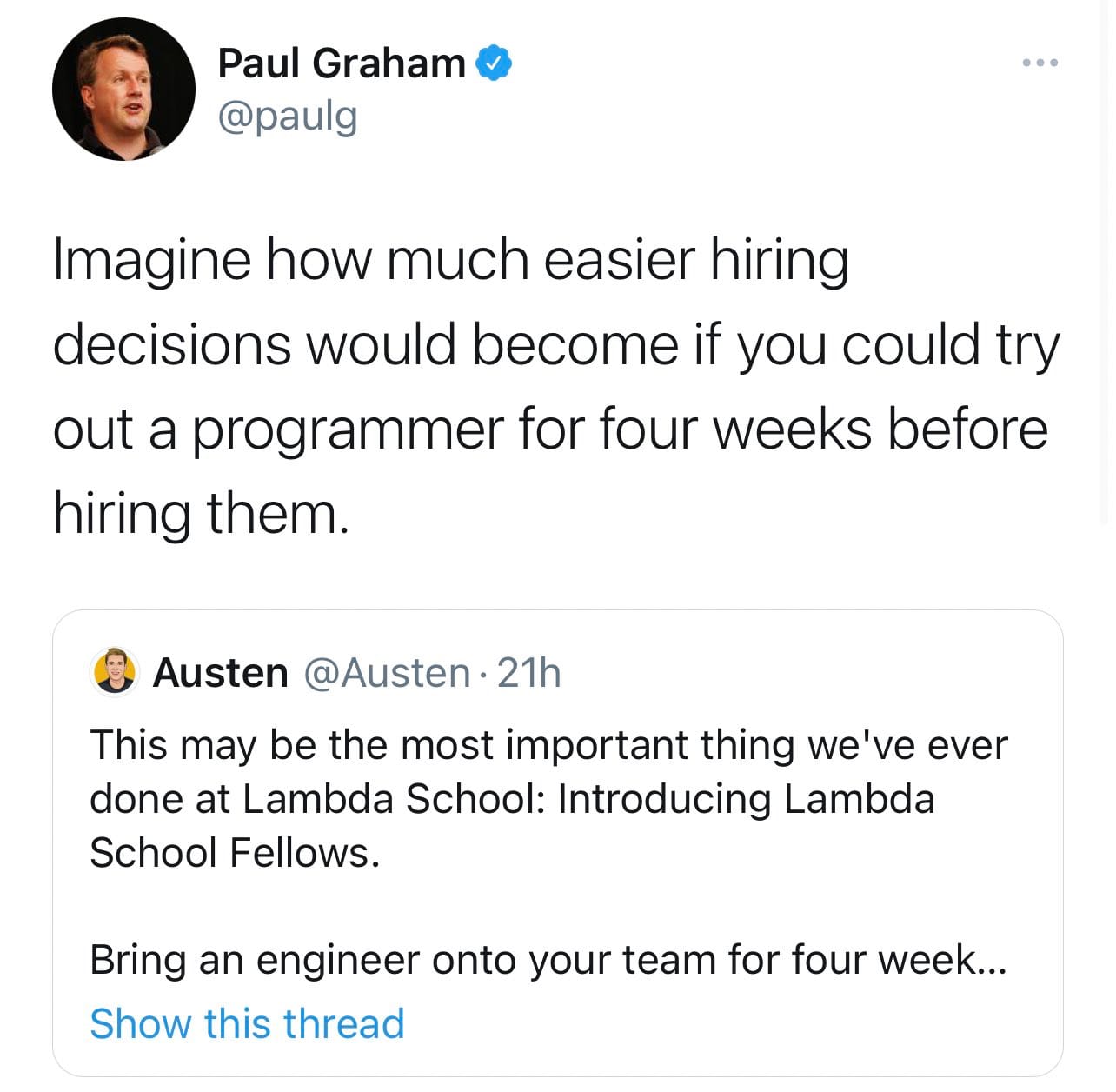The image size is (1116, 1092).
Task: Click the "decisions would become if you" line
Action: point(556,344)
